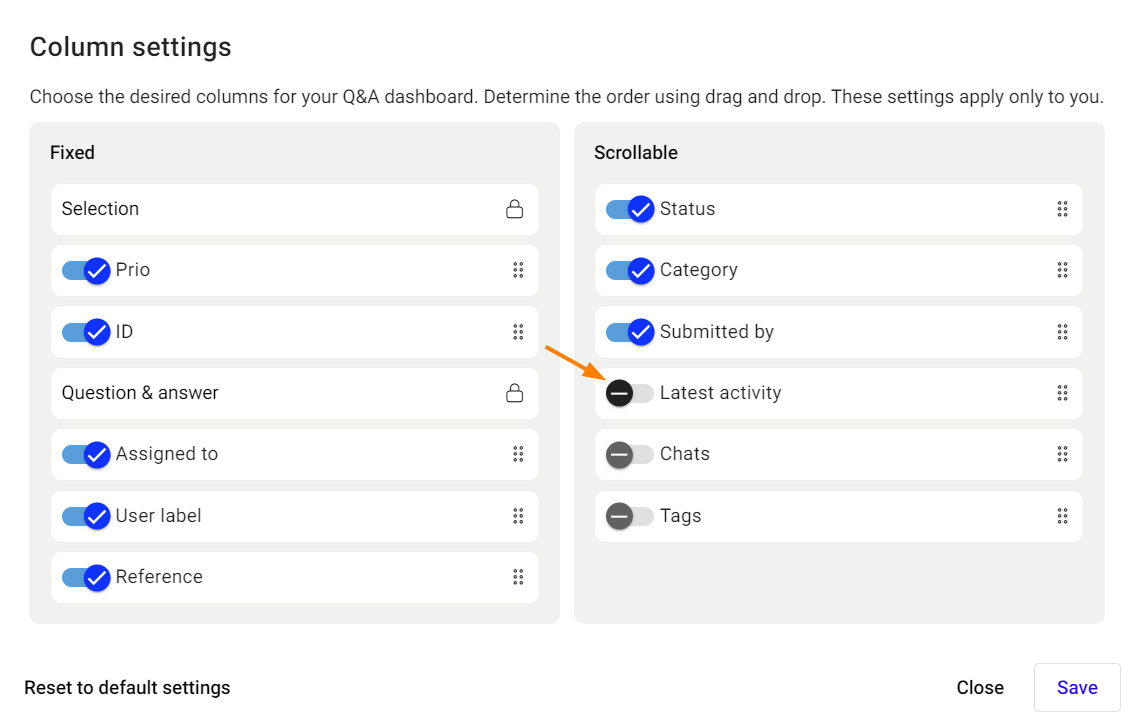Click the lock icon on Question & answer
Screen dimensions: 1133x719
(514, 393)
